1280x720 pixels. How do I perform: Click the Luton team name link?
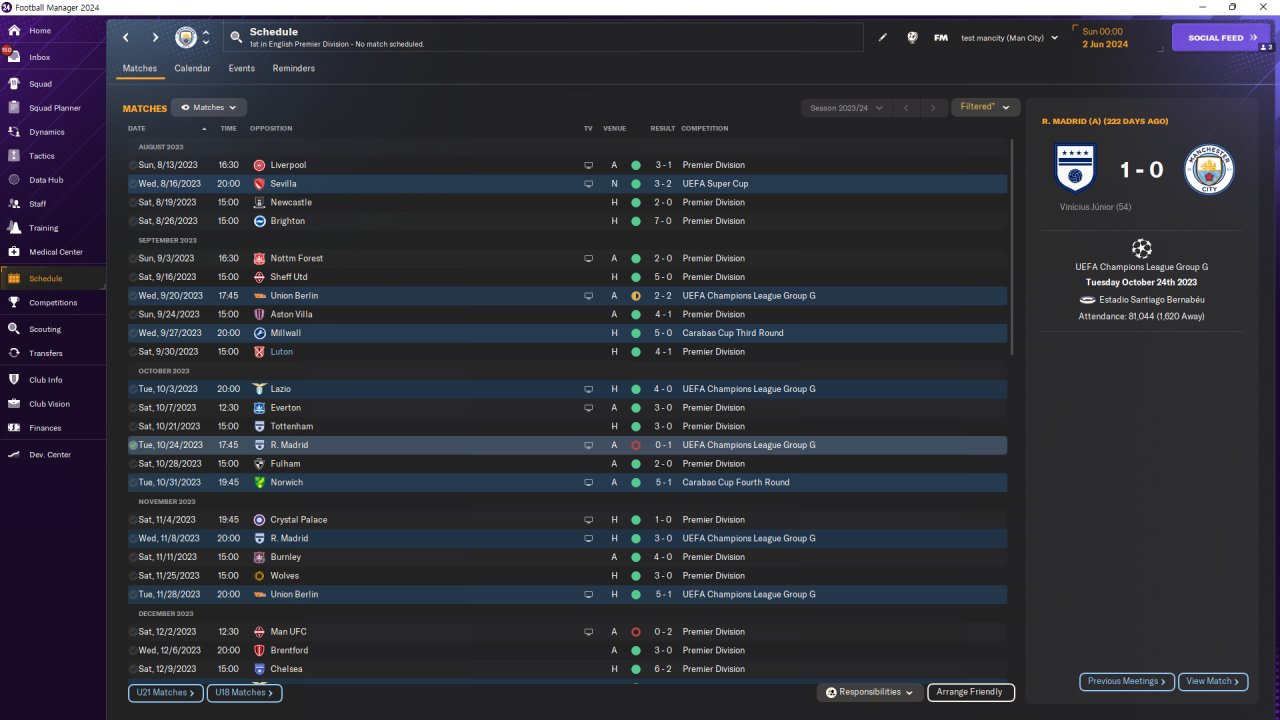[281, 352]
